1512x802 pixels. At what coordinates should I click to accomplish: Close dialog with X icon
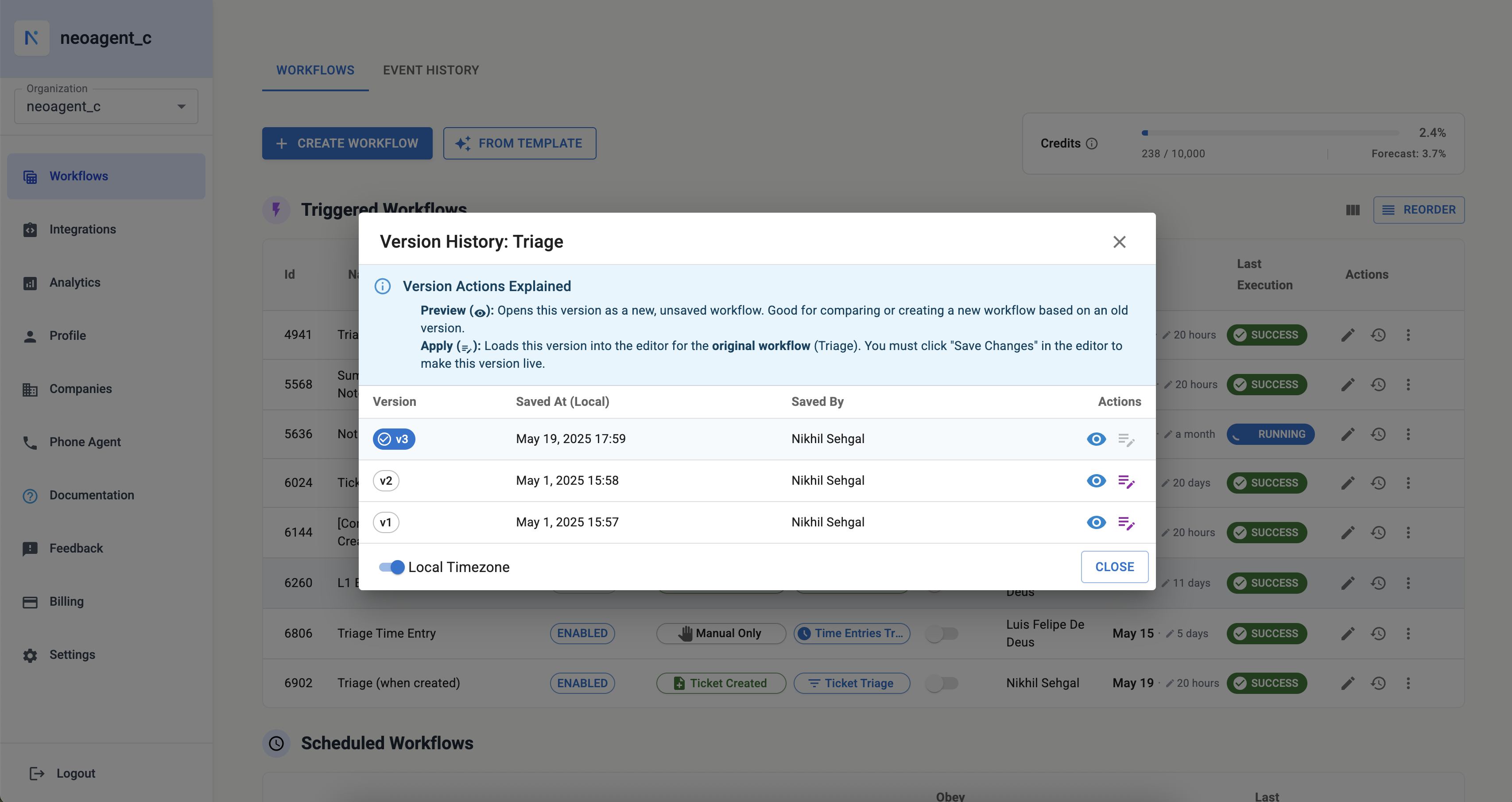tap(1119, 242)
